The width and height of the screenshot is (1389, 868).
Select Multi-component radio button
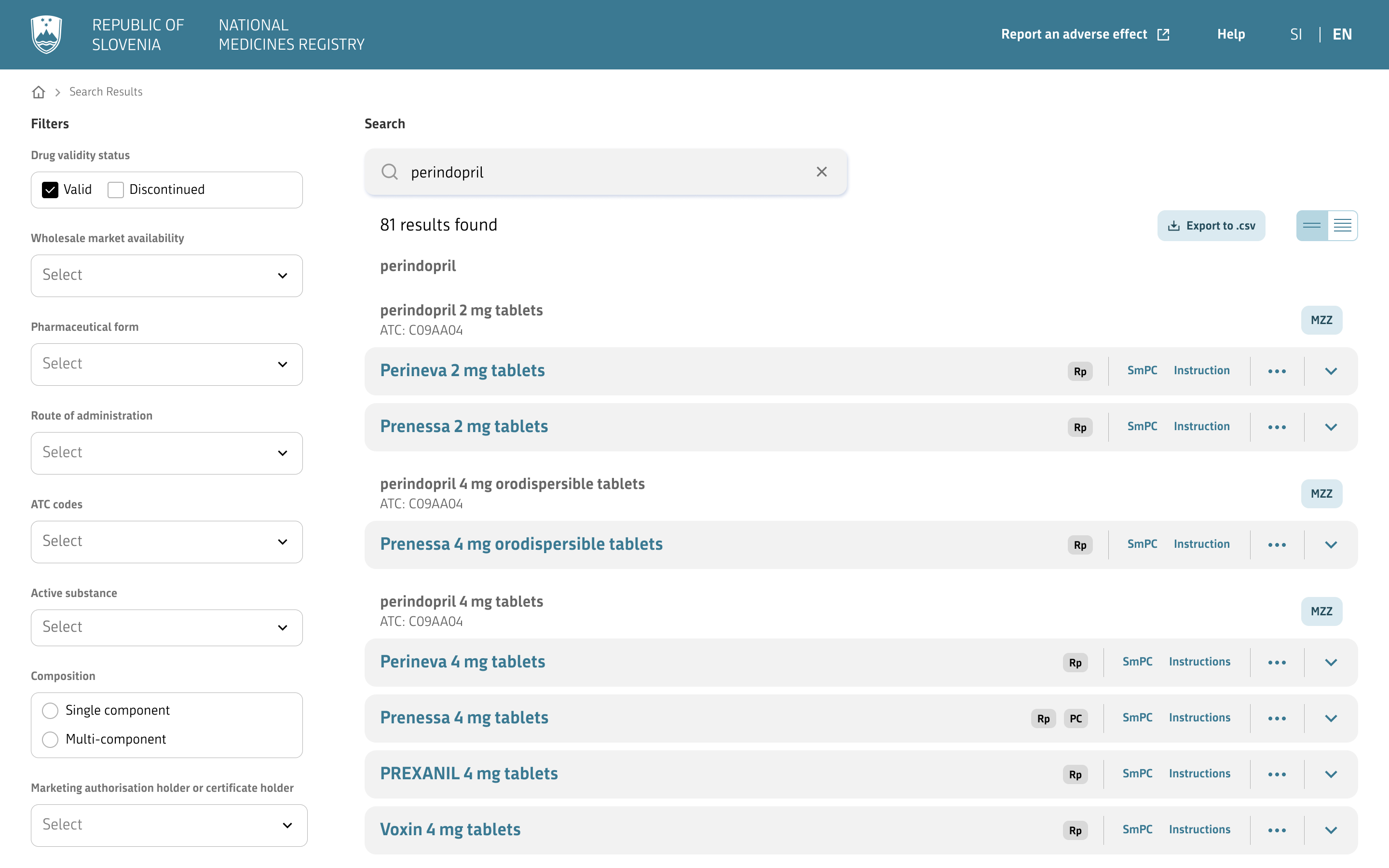click(50, 739)
